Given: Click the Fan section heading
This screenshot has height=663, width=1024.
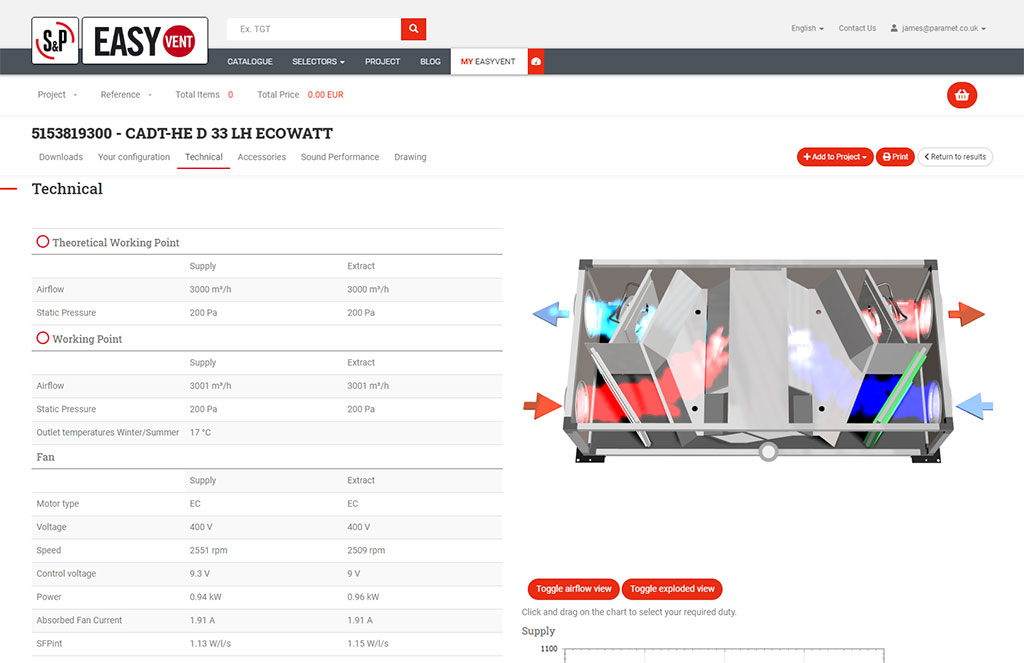Looking at the screenshot, I should [46, 457].
